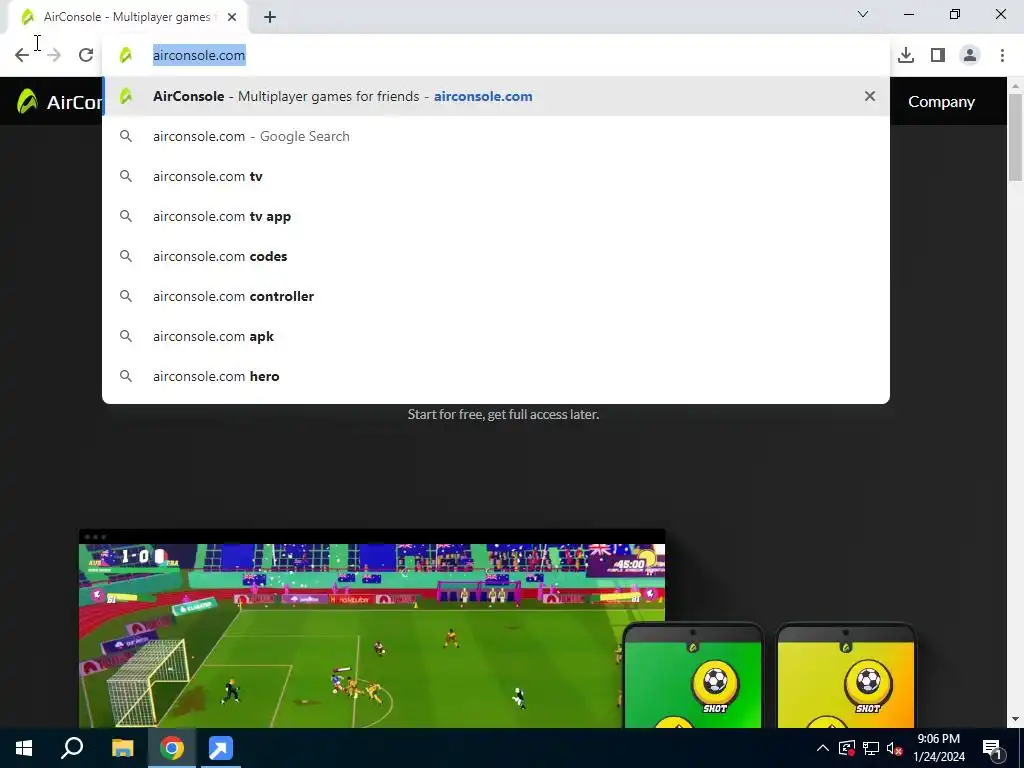This screenshot has height=768, width=1024.
Task: Toggle the Chrome side panel icon
Action: pyautogui.click(x=938, y=55)
